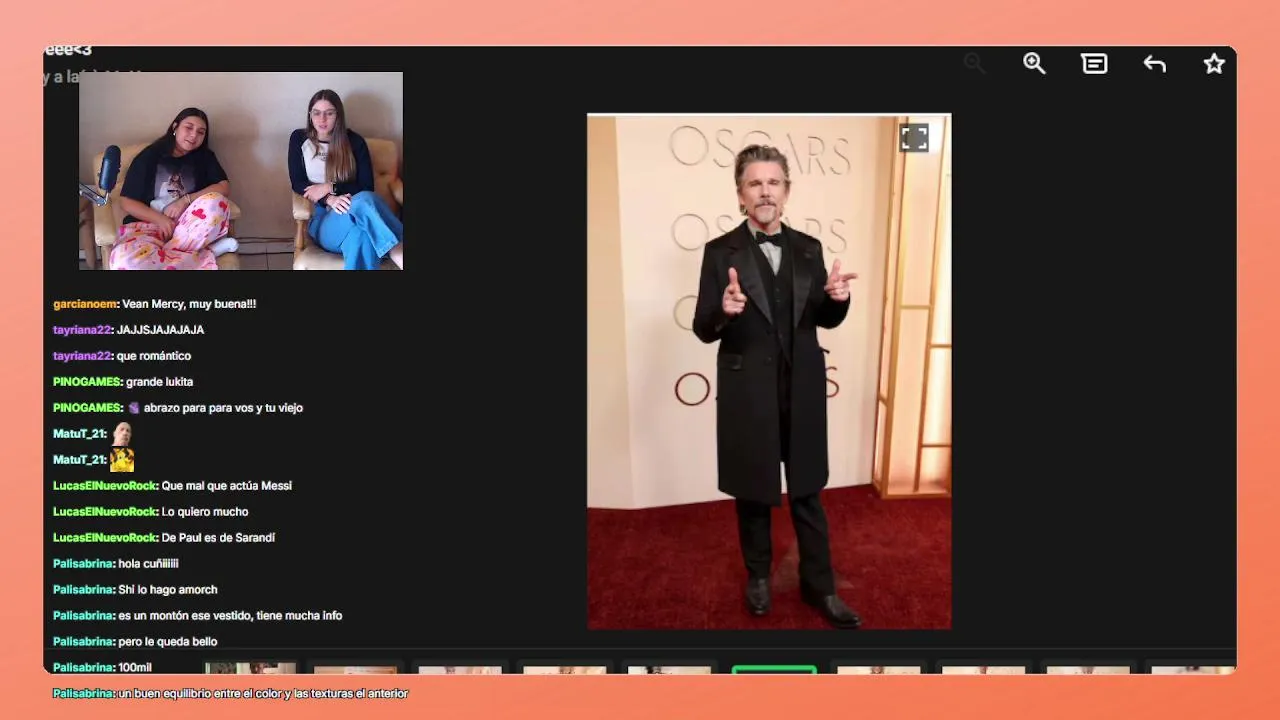Click 'un buen equilibrio entre el color' message

[x=263, y=694]
